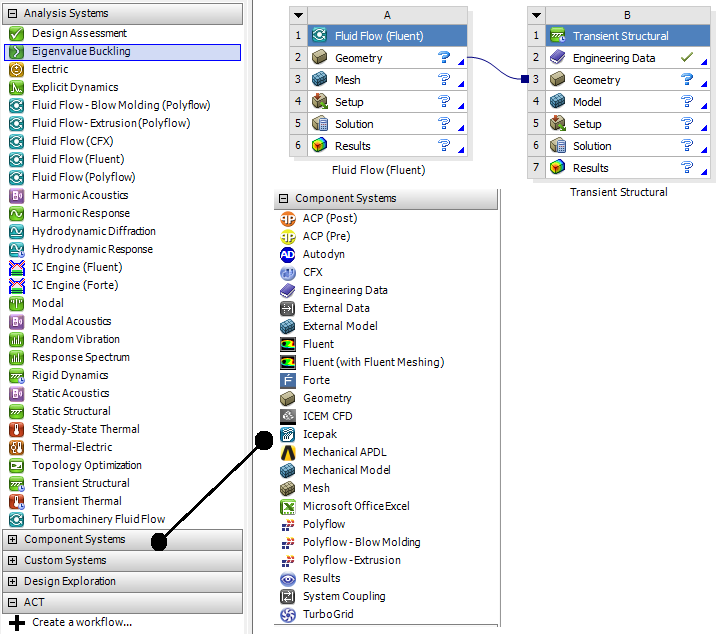Click the Create a workflow link

(x=81, y=622)
